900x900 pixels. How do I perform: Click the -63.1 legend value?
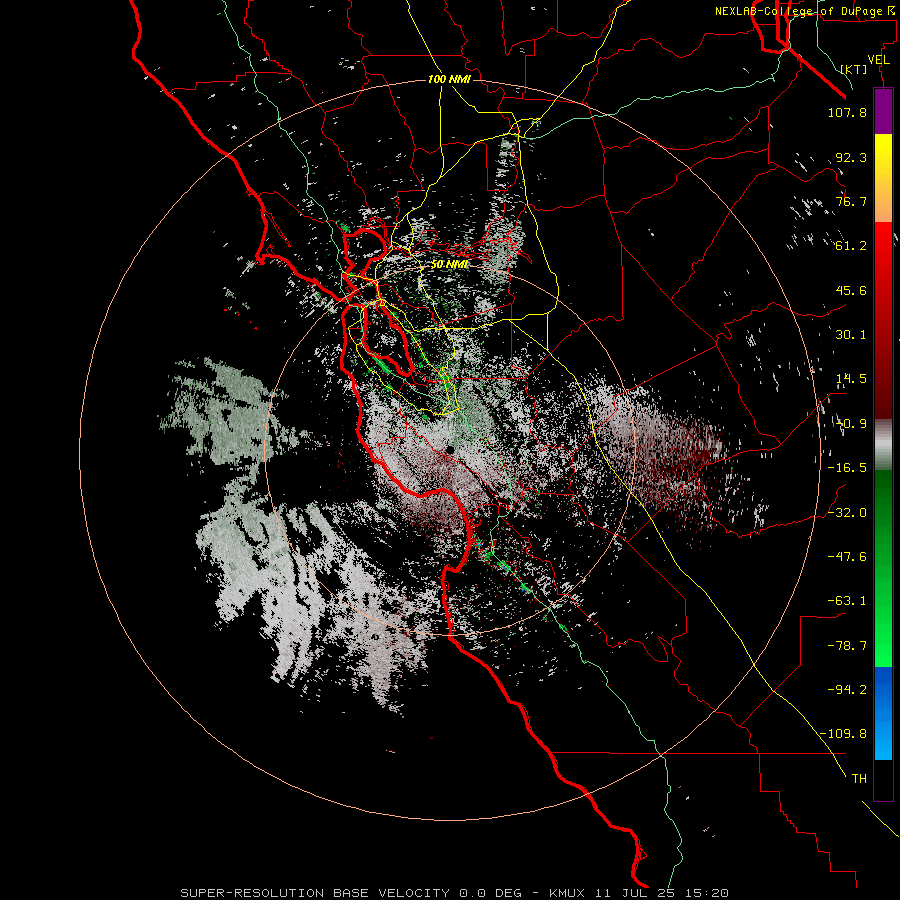click(847, 601)
